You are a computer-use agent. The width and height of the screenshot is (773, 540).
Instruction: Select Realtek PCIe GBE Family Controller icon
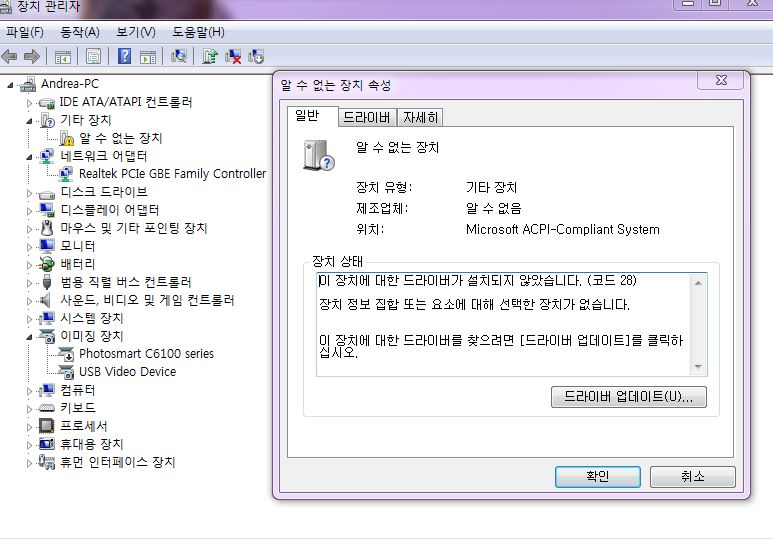pos(66,174)
